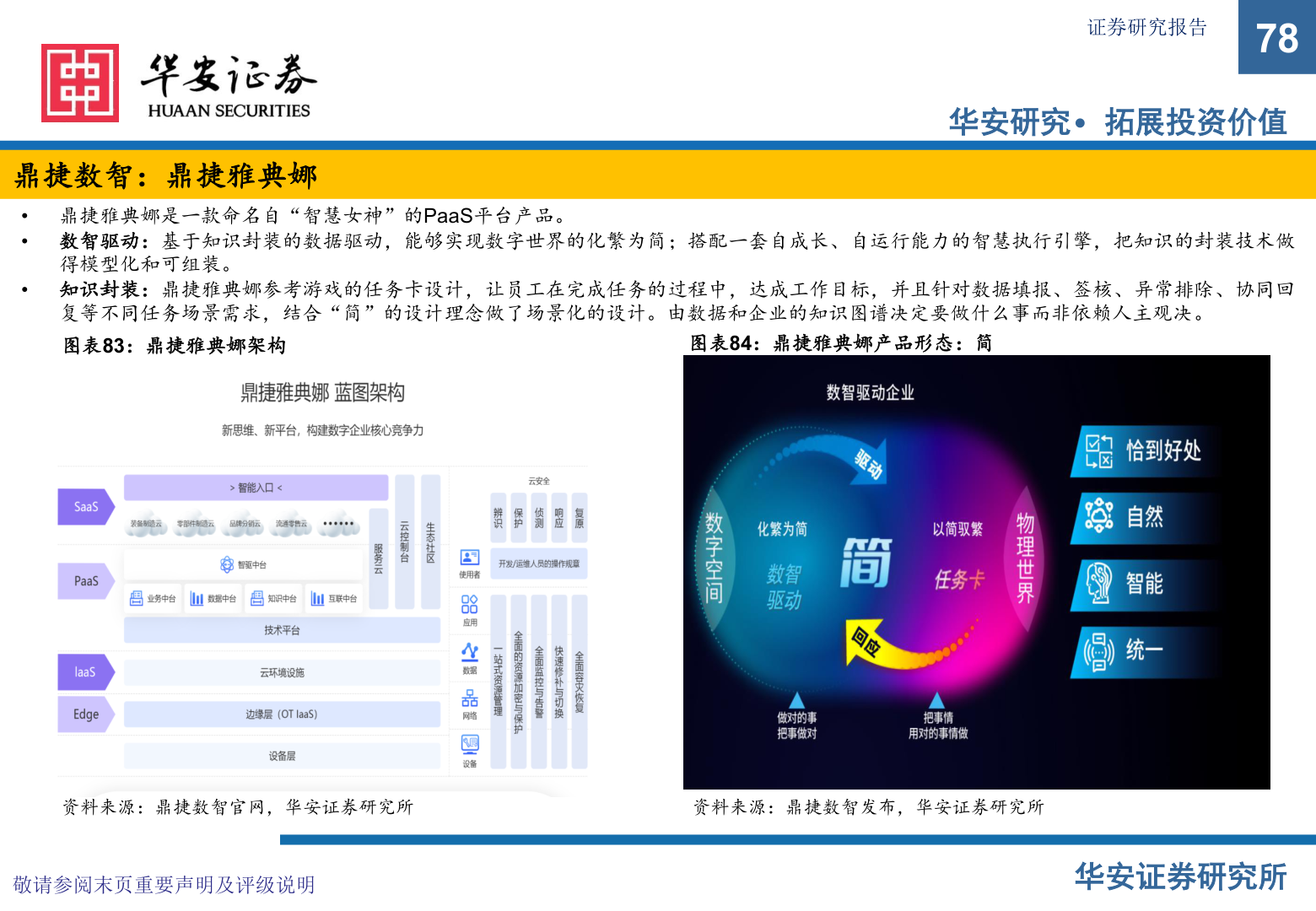Screen dimensions: 1316x911
Task: Select the PaaS layer arrow label
Action: click(x=86, y=581)
